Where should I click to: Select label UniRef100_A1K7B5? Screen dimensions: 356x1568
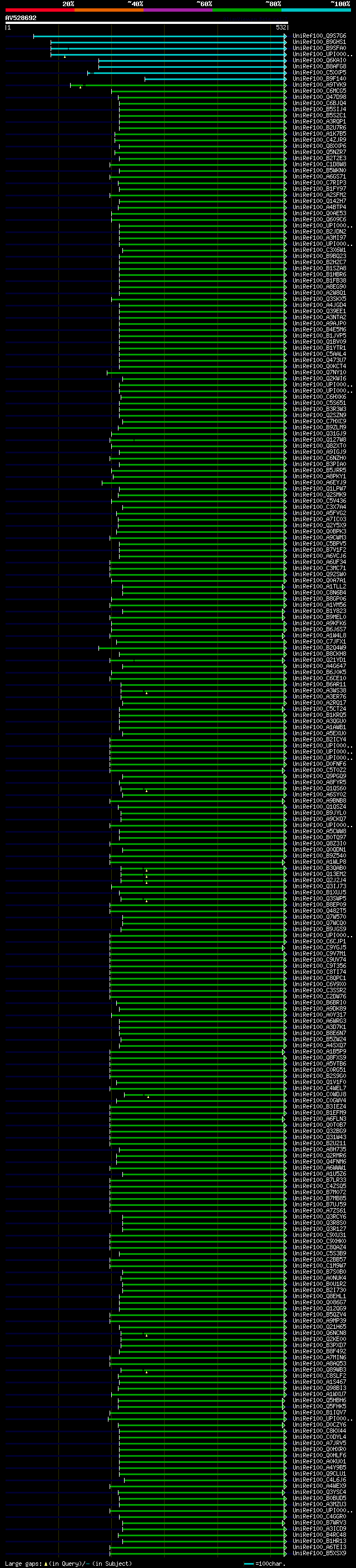319,134
